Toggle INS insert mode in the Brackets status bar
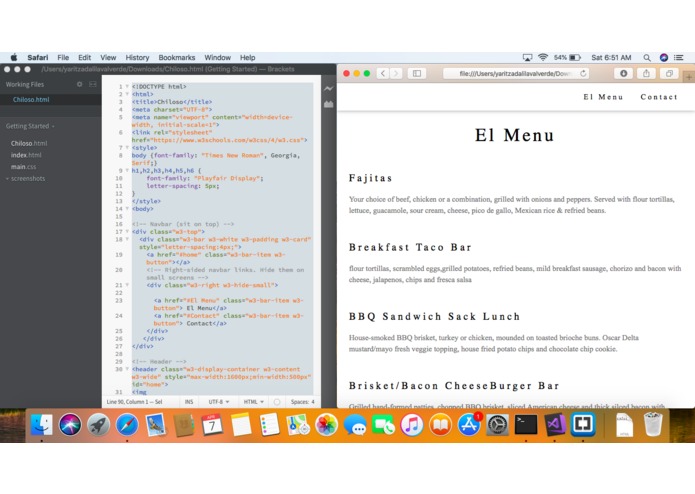Screen dimensions: 695x494 pyautogui.click(x=189, y=402)
